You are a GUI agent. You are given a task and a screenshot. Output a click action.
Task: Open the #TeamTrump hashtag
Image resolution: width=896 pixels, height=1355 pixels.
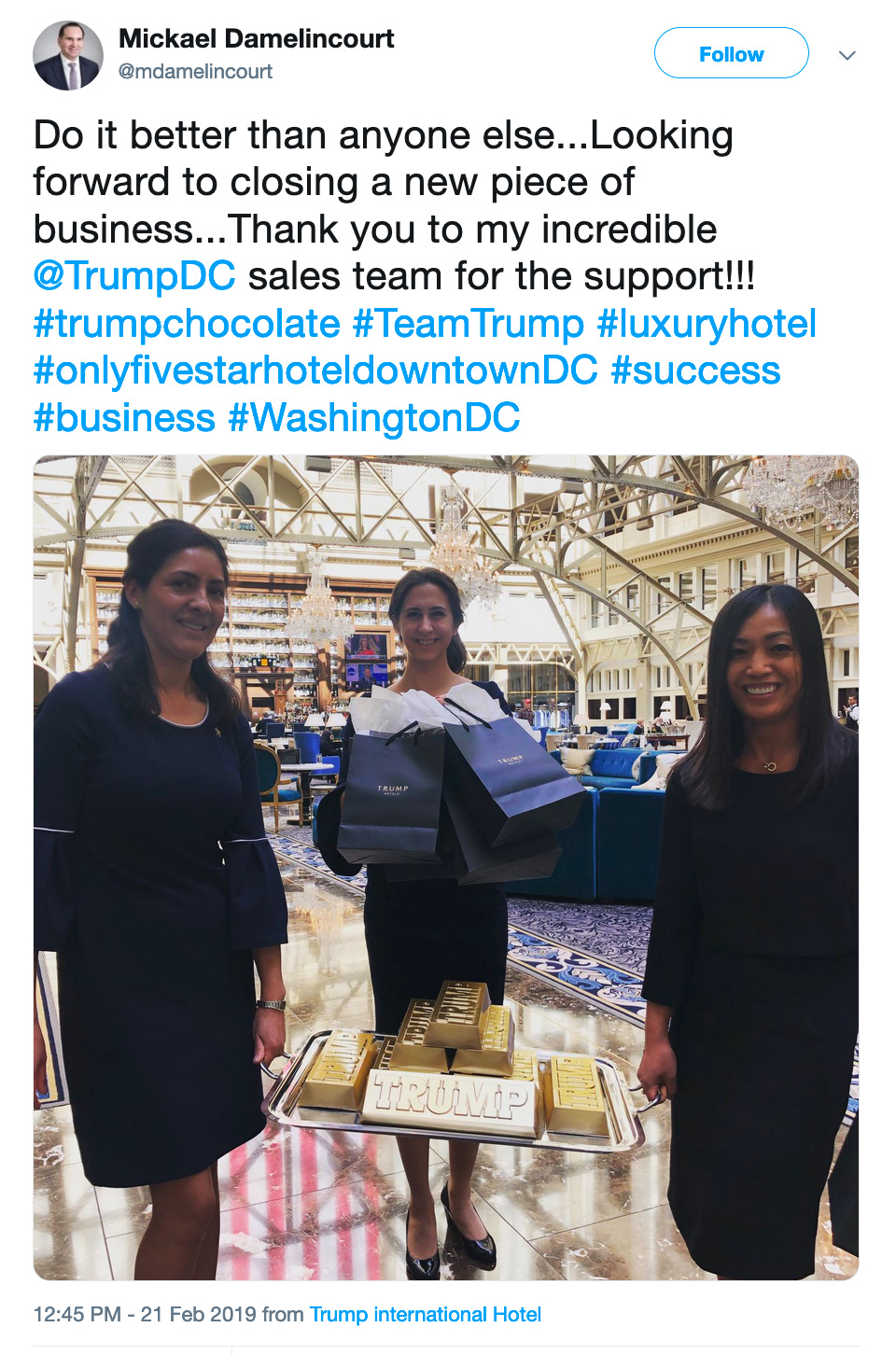(469, 324)
